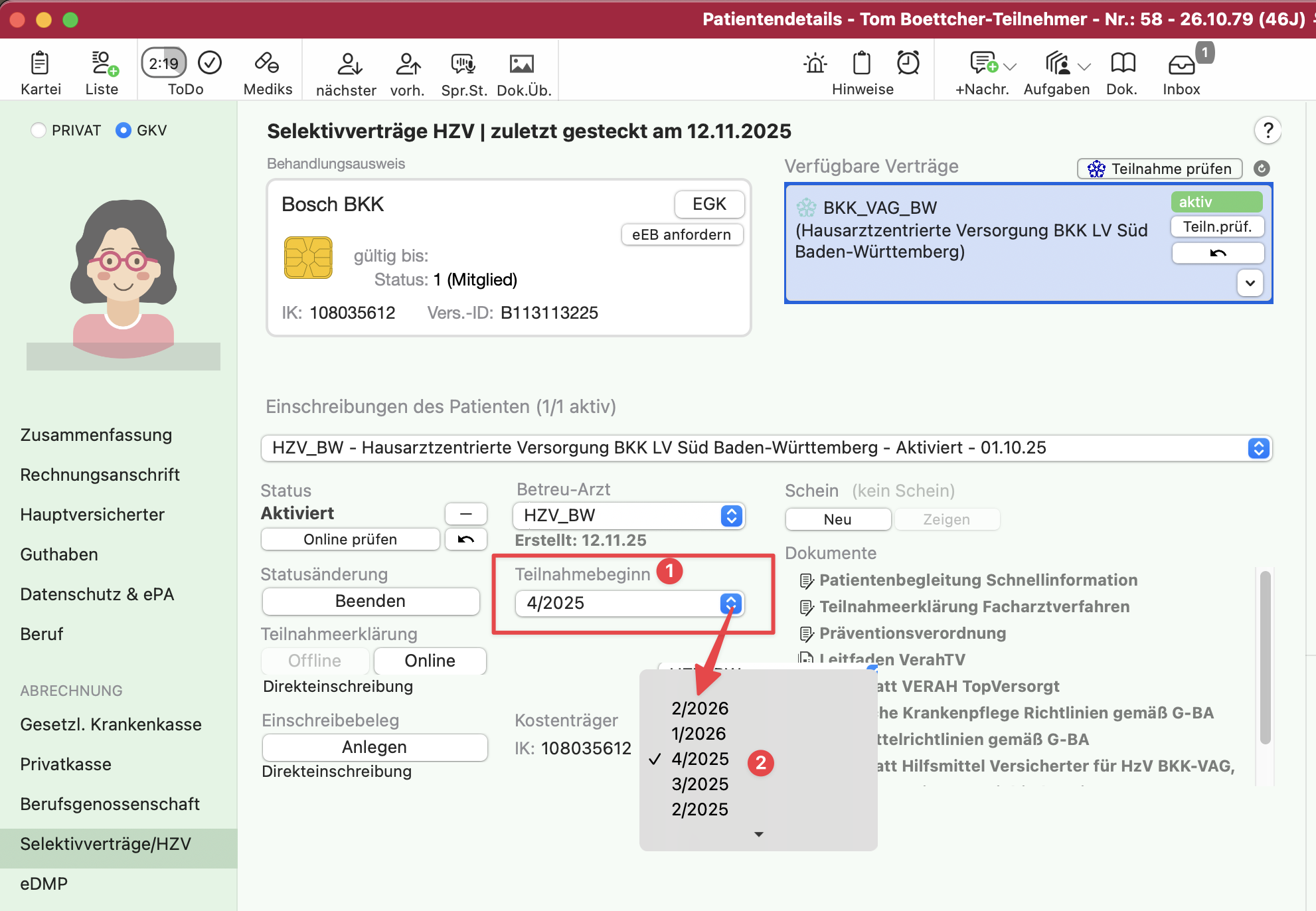Open Datenschutz & ePA sidebar section
This screenshot has width=1316, height=911.
97,594
